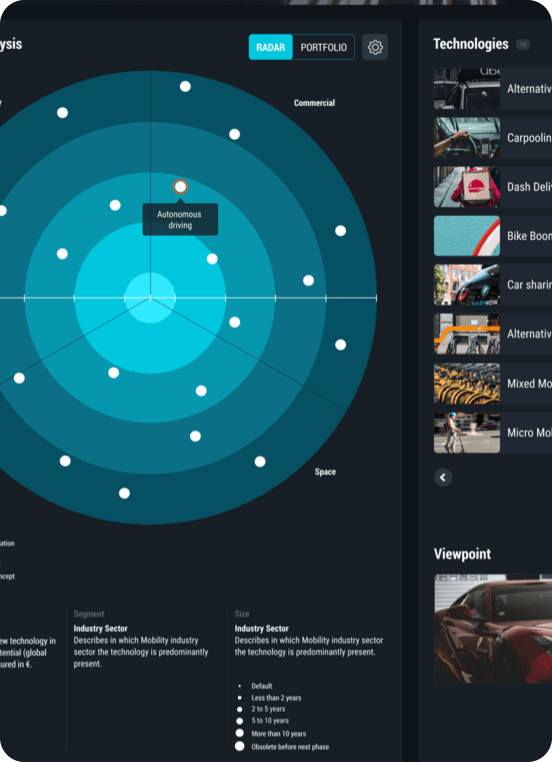The width and height of the screenshot is (552, 762).
Task: Select the Bike Boom technology title
Action: point(529,236)
